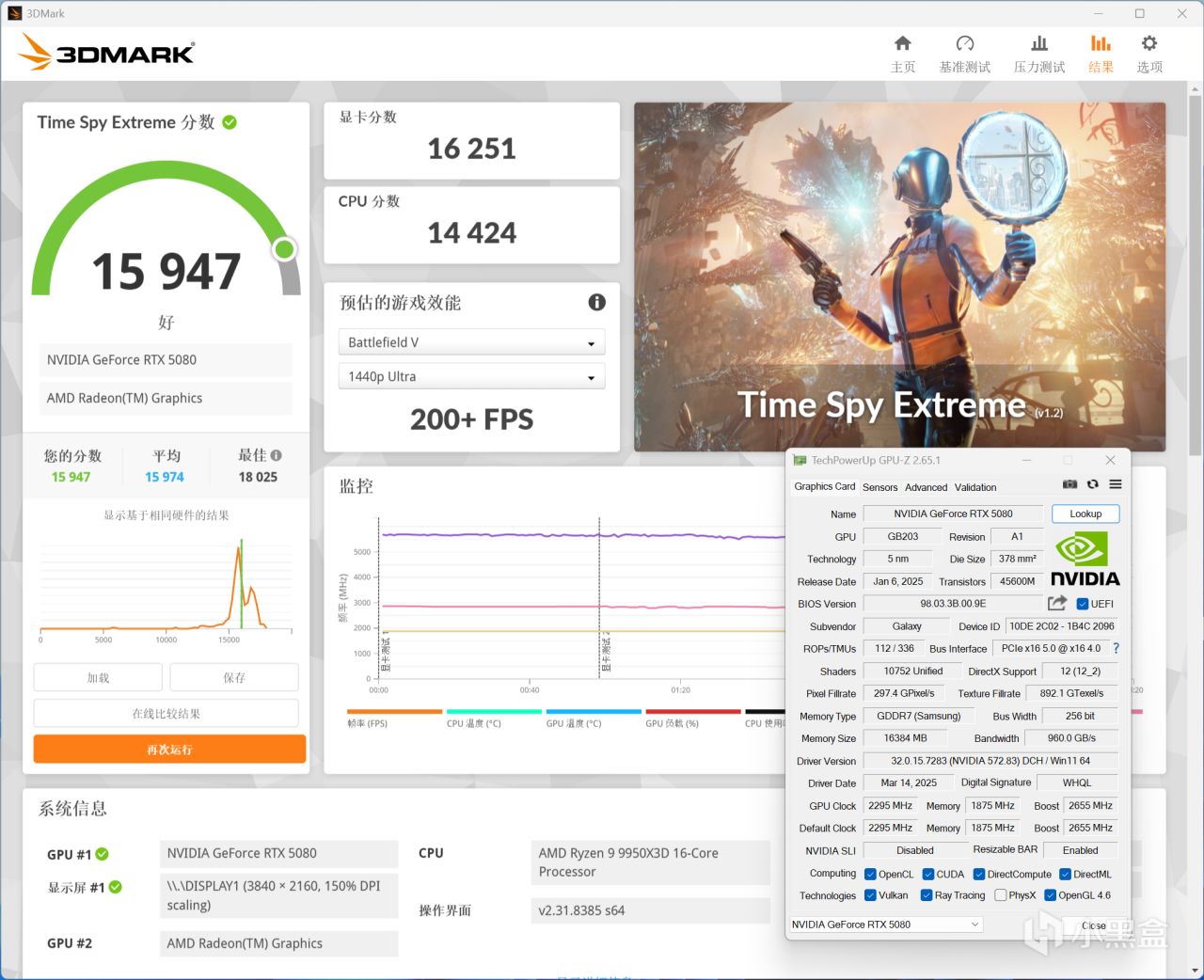Toggle the CUDA checkbox
The height and width of the screenshot is (980, 1204).
(928, 874)
